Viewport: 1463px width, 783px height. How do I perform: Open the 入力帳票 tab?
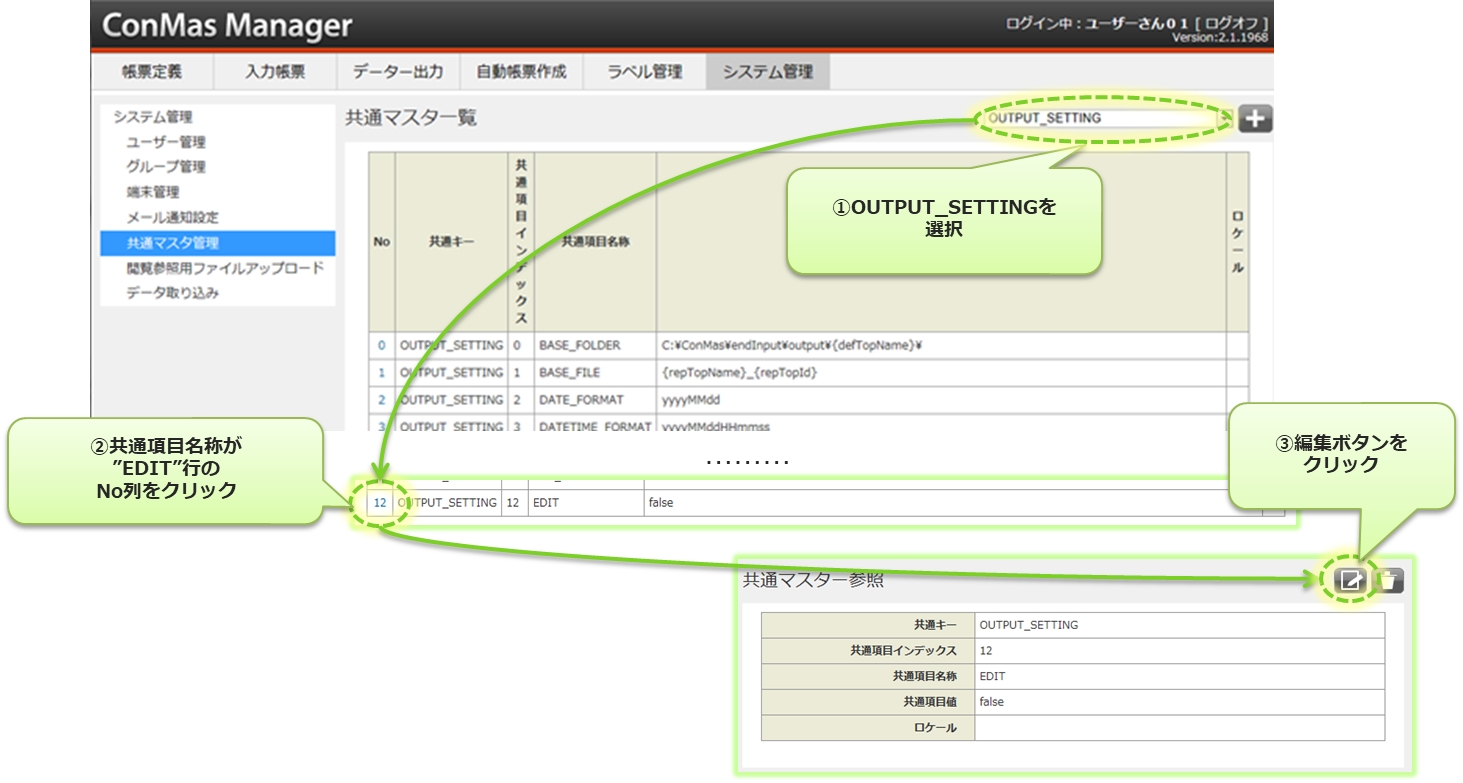tap(275, 72)
